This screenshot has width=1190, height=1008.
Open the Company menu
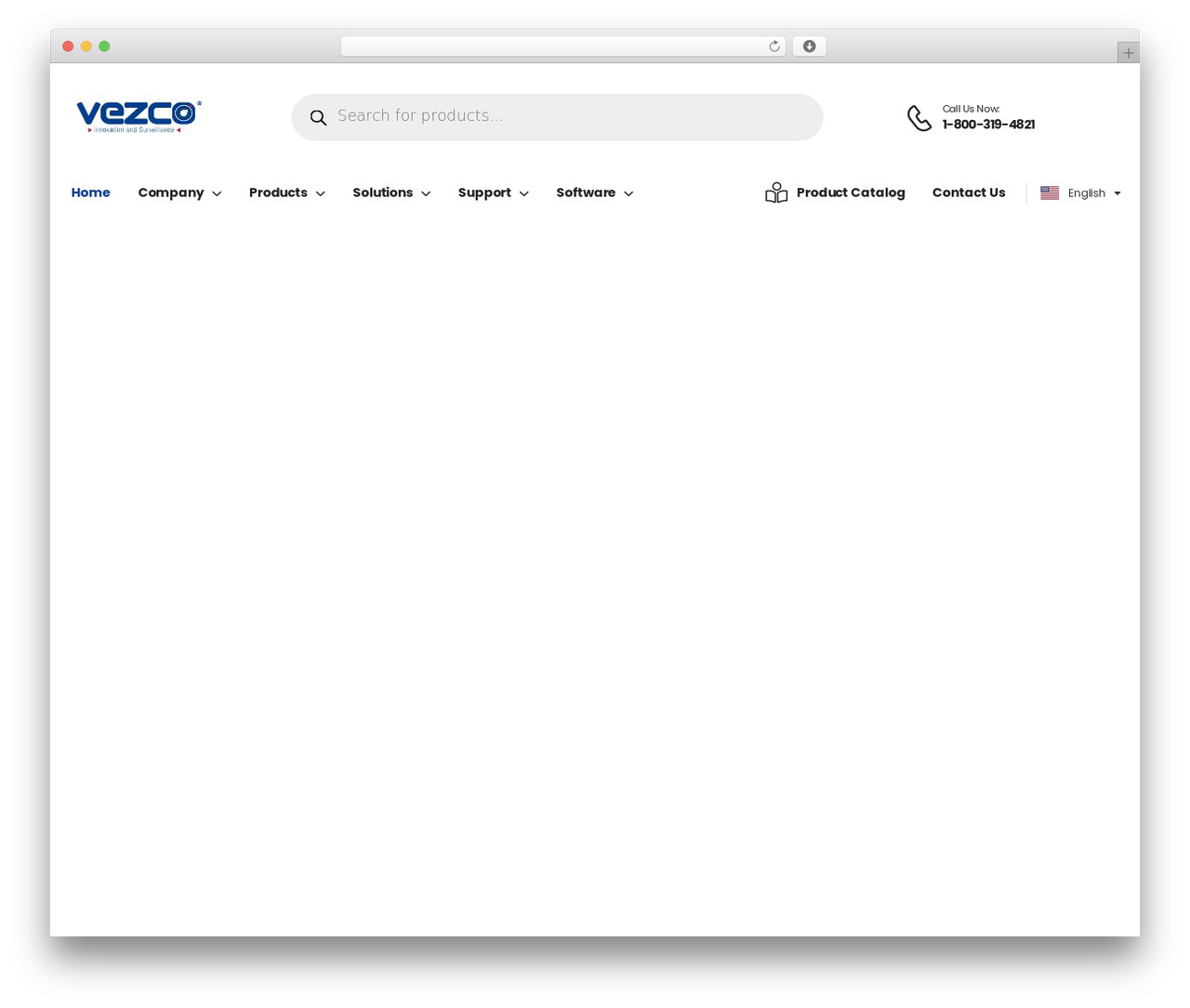[x=179, y=192]
